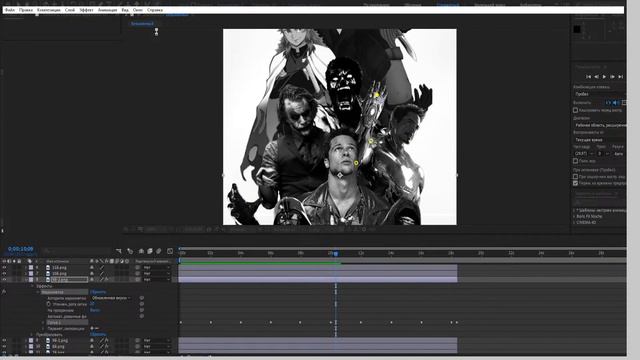Toggle the draft 3D icon in timeline

coord(130,251)
